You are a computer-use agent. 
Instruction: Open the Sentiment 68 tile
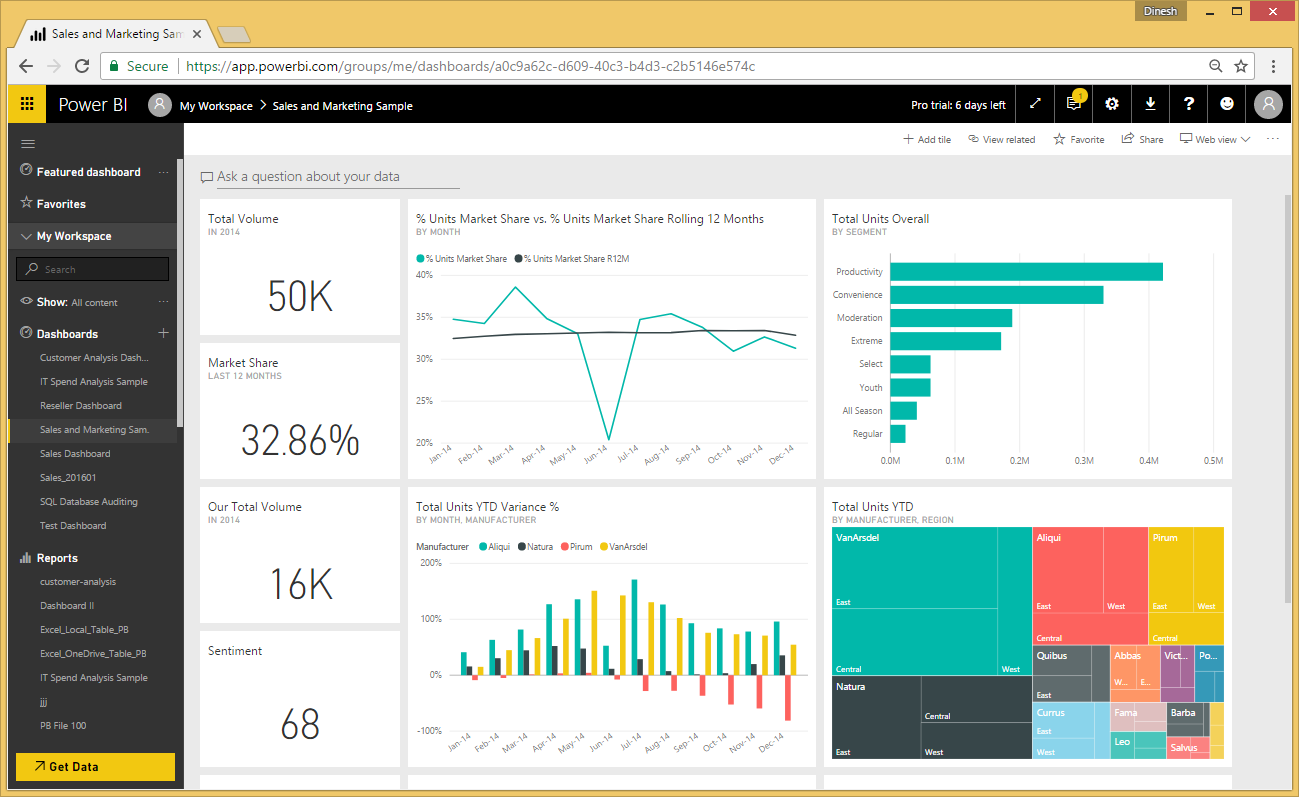[300, 699]
